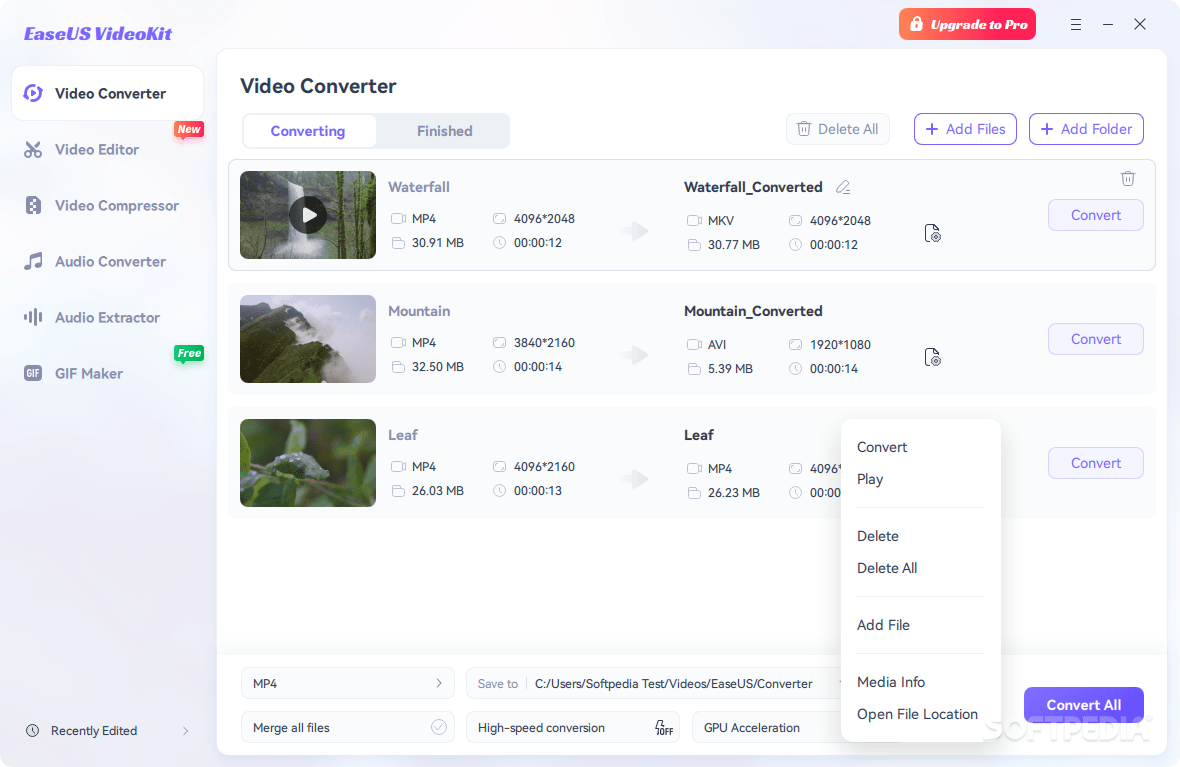Screen dimensions: 1180x767
Task: Rename Waterfall_Converted using the pencil icon
Action: pyautogui.click(x=843, y=187)
